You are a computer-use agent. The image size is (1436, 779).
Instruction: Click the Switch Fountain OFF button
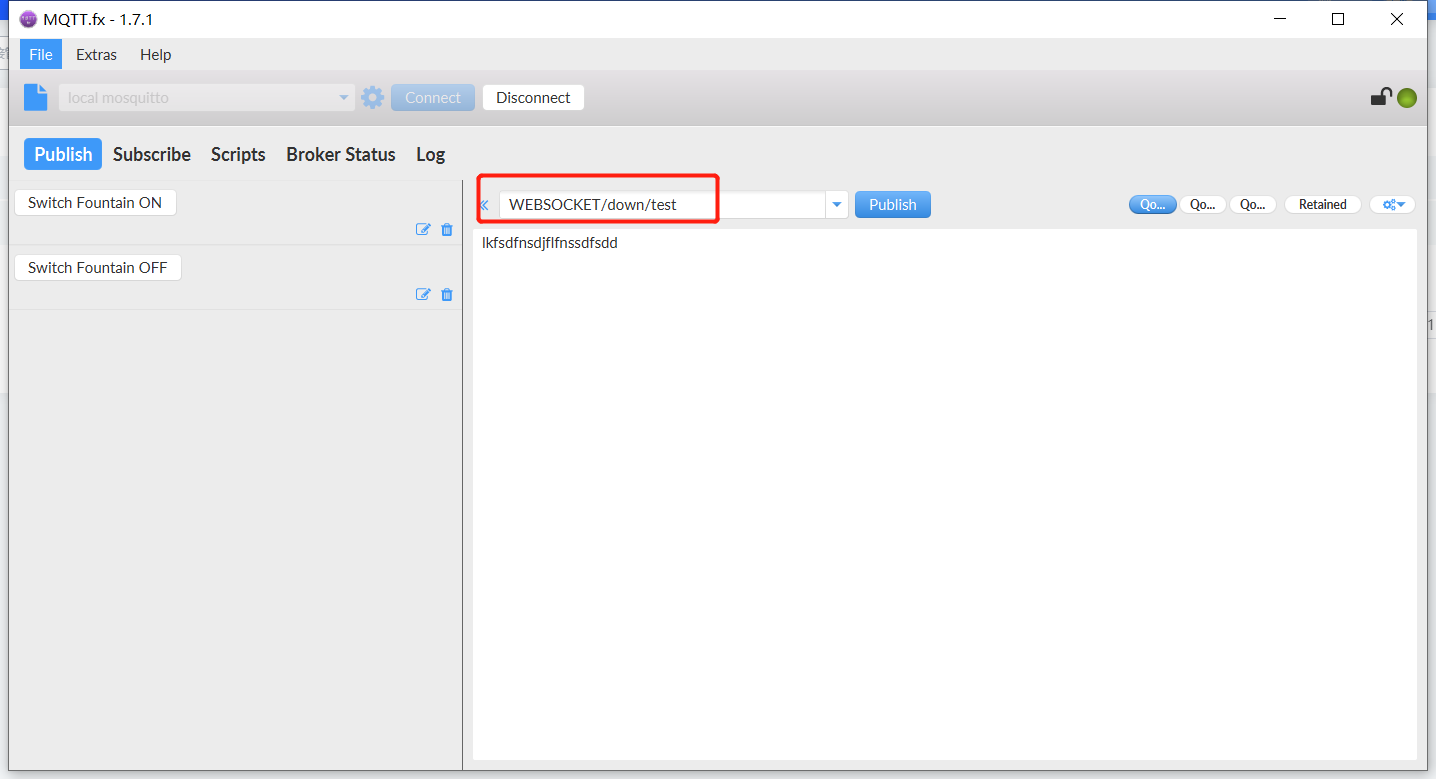coord(98,267)
